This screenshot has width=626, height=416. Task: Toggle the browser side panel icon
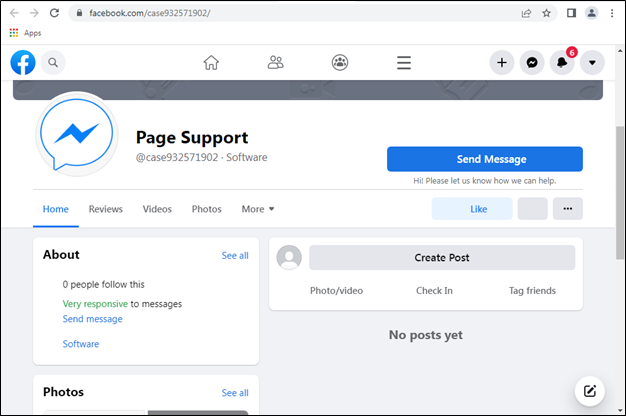(571, 13)
